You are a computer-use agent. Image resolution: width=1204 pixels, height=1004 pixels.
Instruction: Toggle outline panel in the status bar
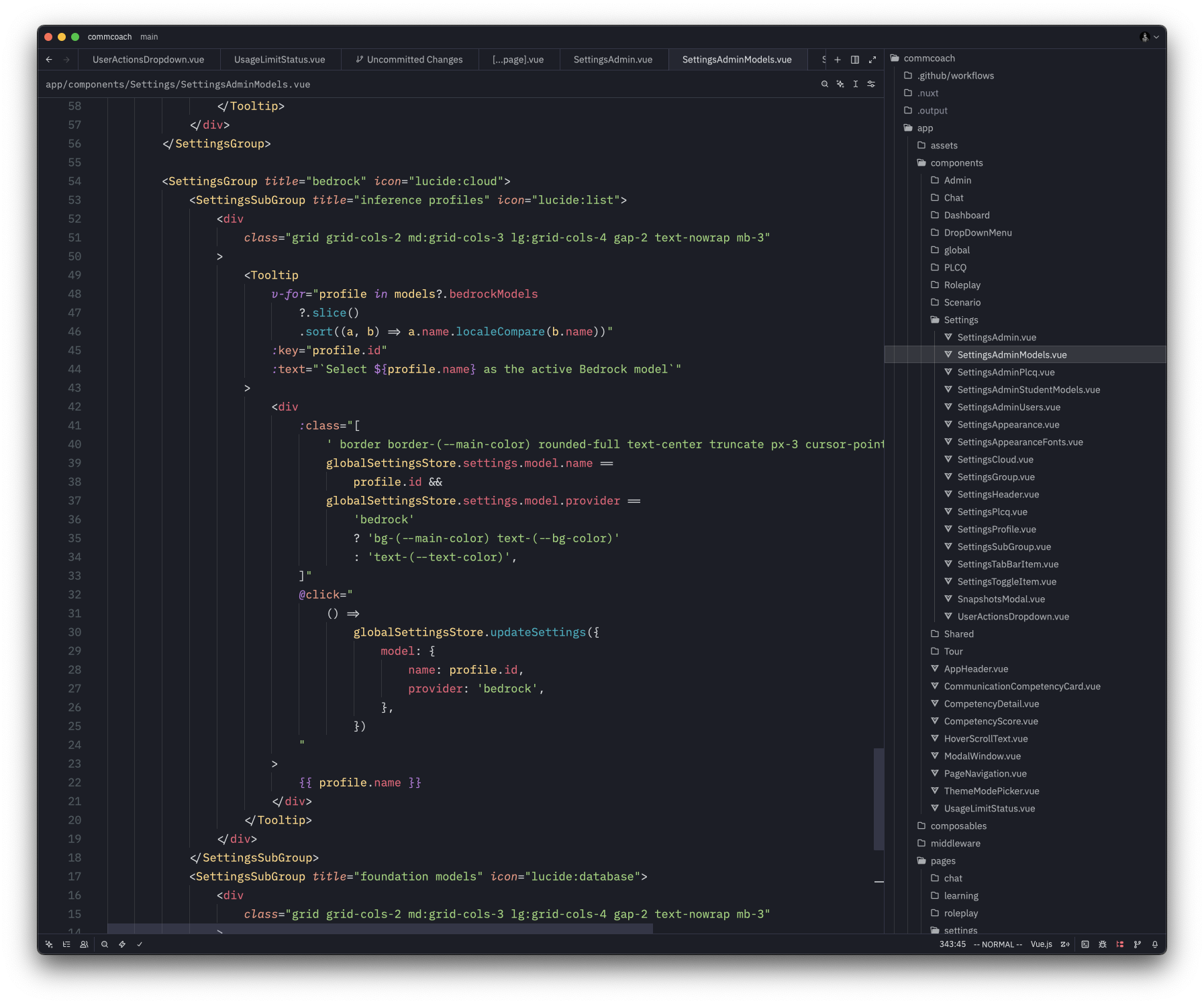point(66,944)
